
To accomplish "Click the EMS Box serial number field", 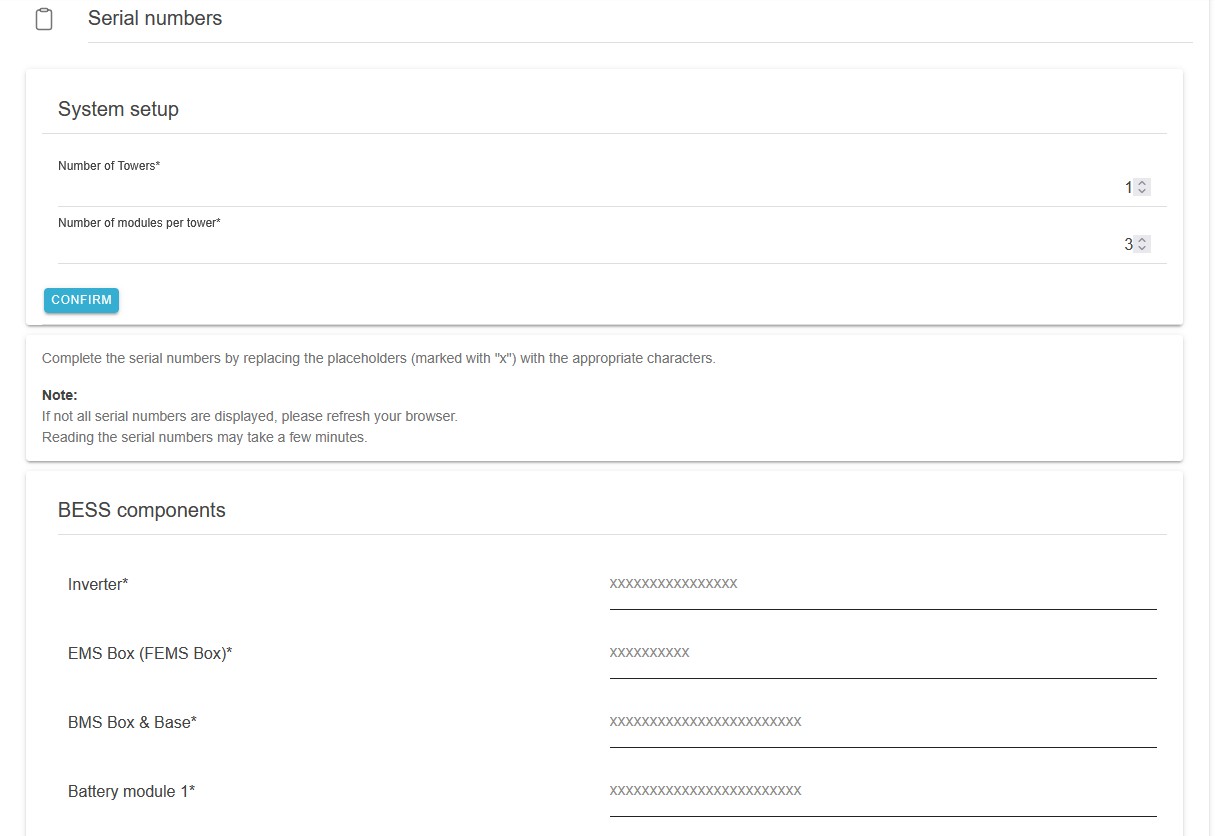I will (x=882, y=653).
